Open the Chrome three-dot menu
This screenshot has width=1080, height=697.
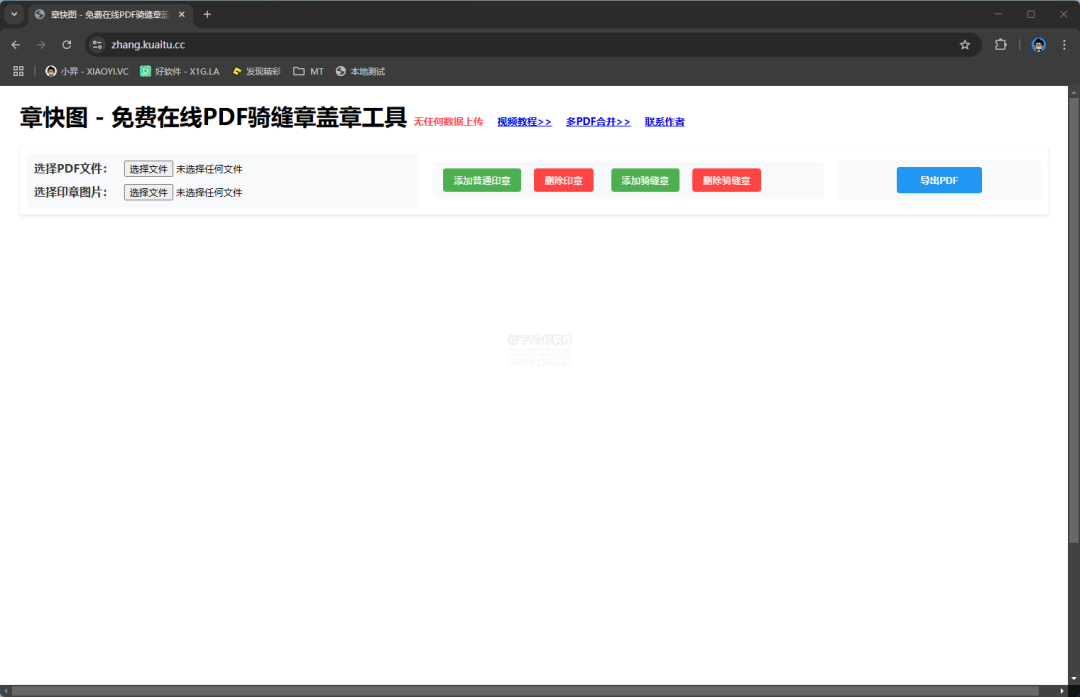(1064, 45)
